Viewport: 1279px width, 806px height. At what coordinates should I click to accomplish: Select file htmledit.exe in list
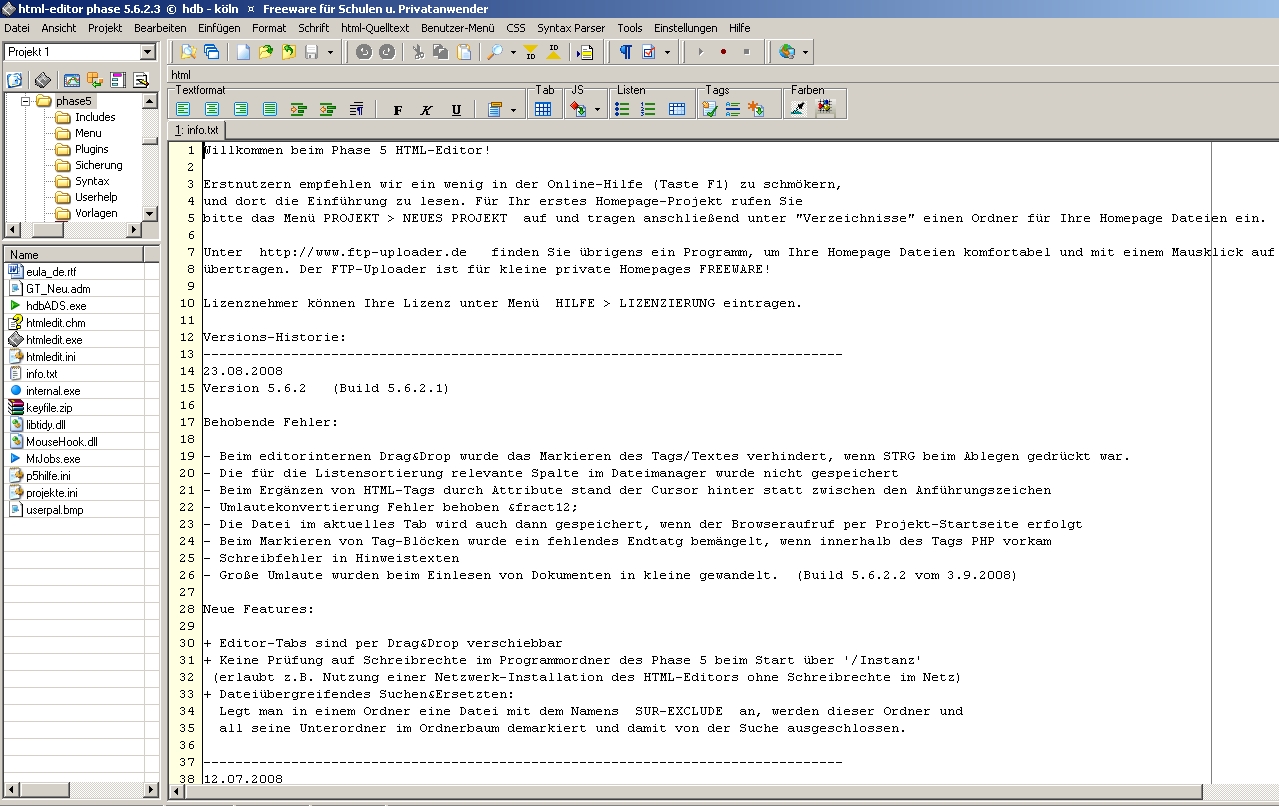[54, 340]
